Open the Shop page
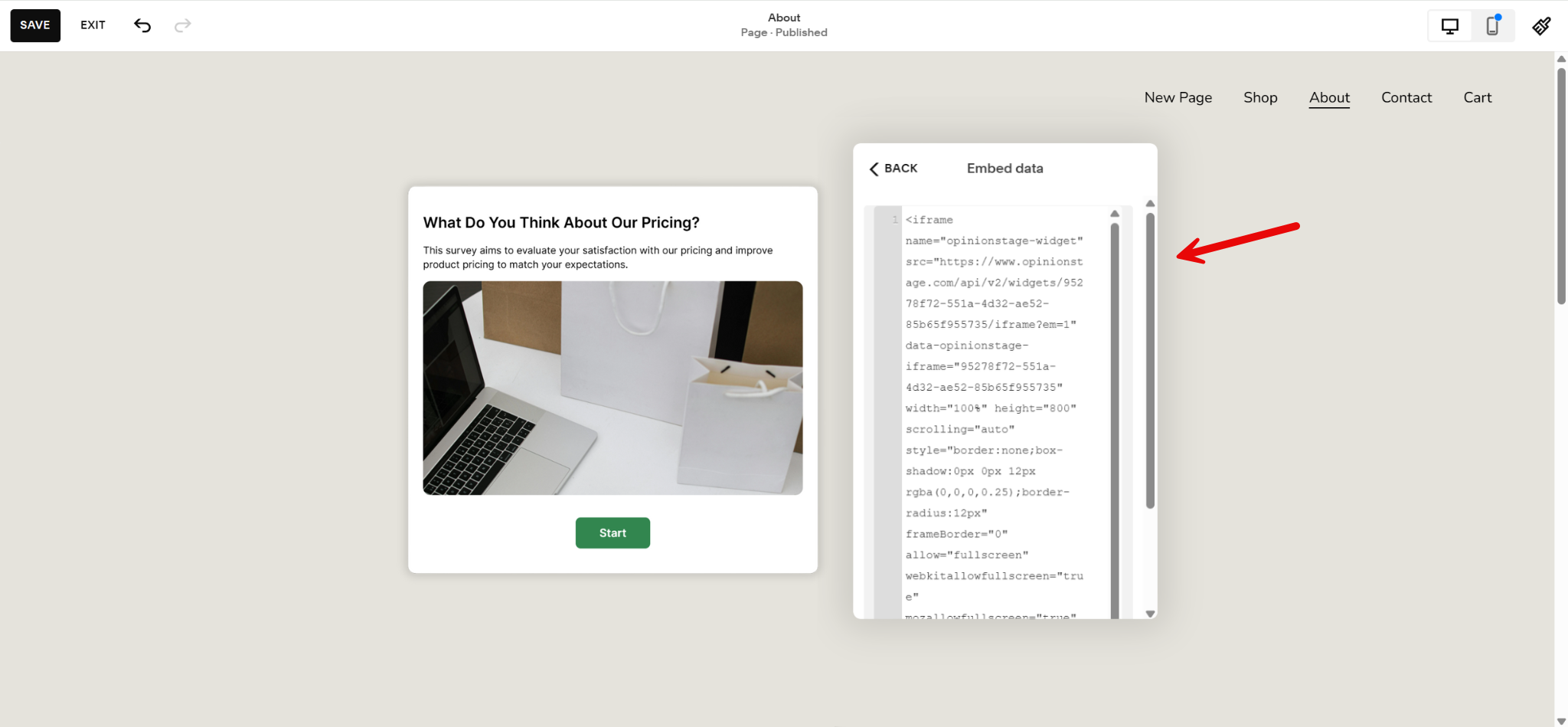Screen dimensions: 1568x727 pyautogui.click(x=1260, y=97)
